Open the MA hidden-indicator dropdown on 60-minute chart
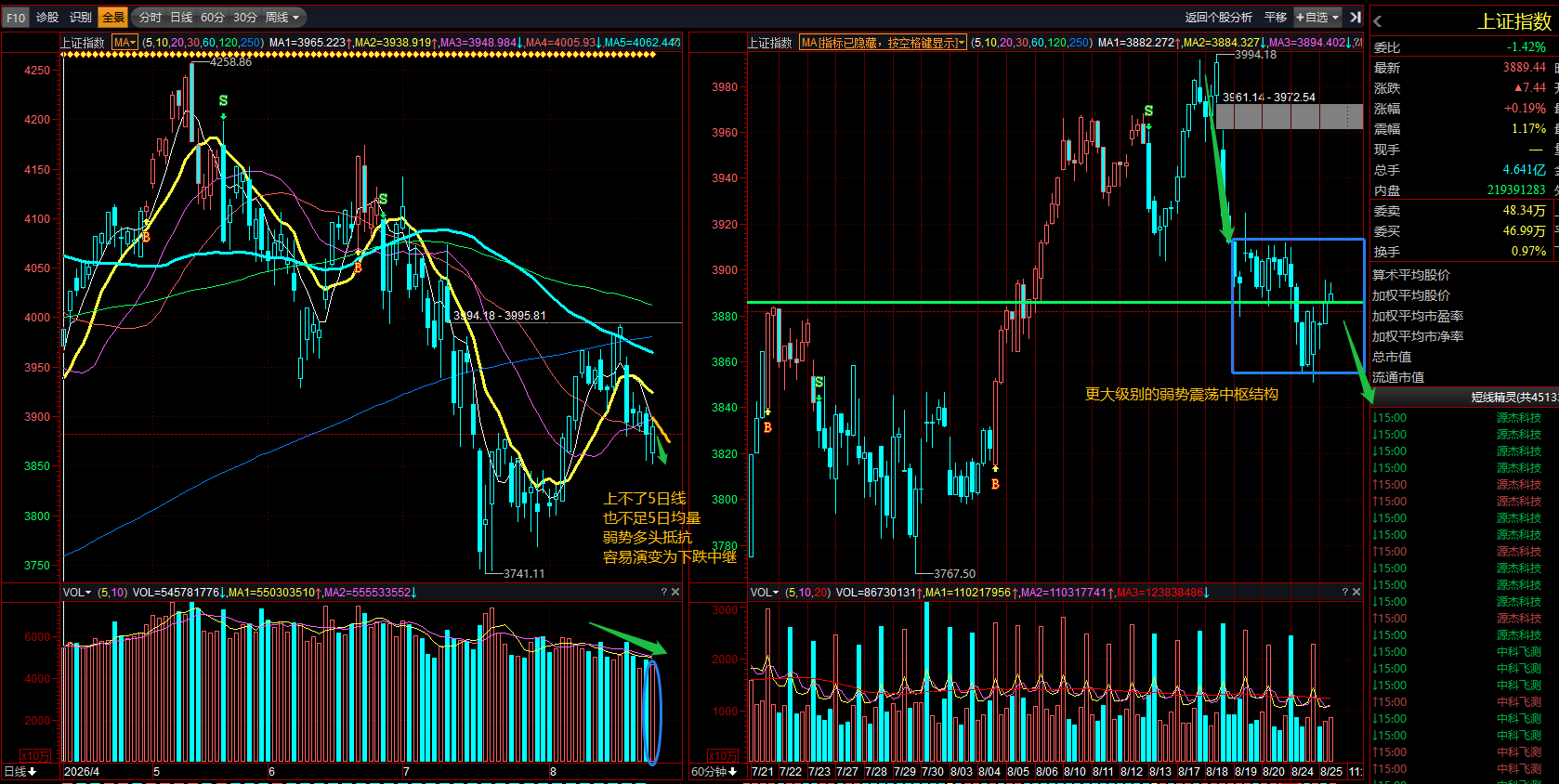The height and width of the screenshot is (784, 1559). pos(883,43)
